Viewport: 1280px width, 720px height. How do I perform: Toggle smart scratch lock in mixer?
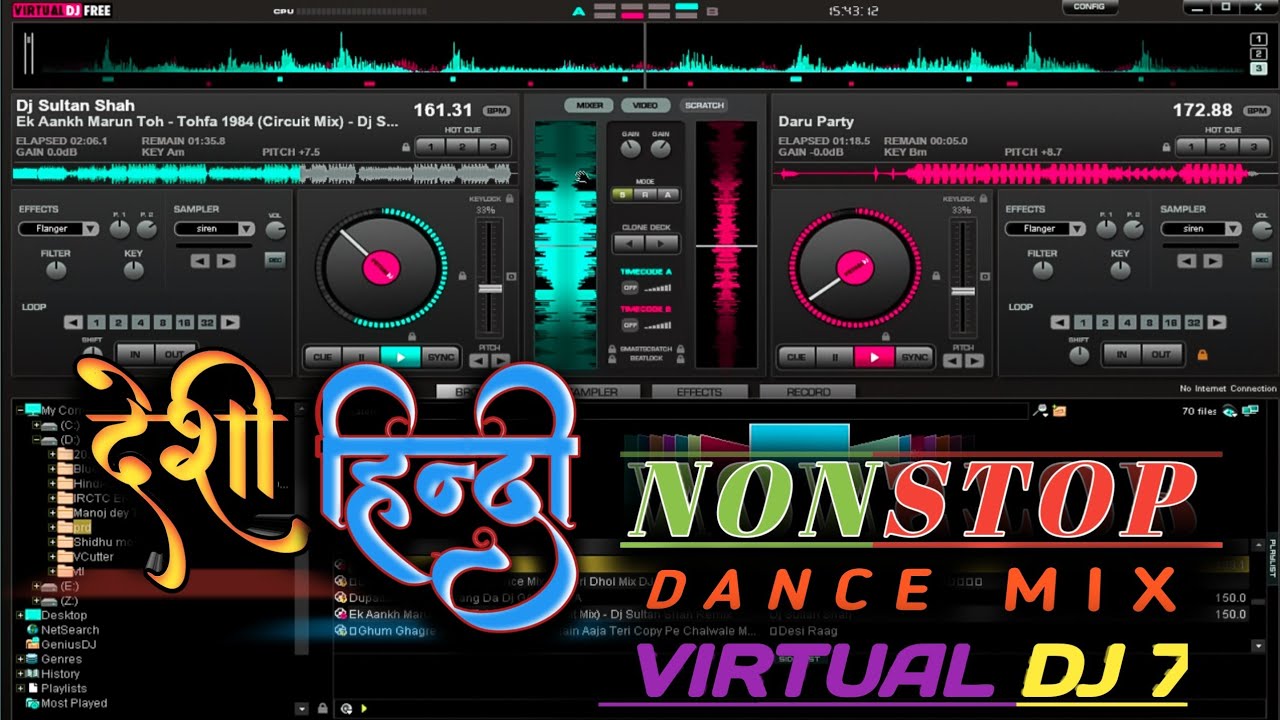610,350
